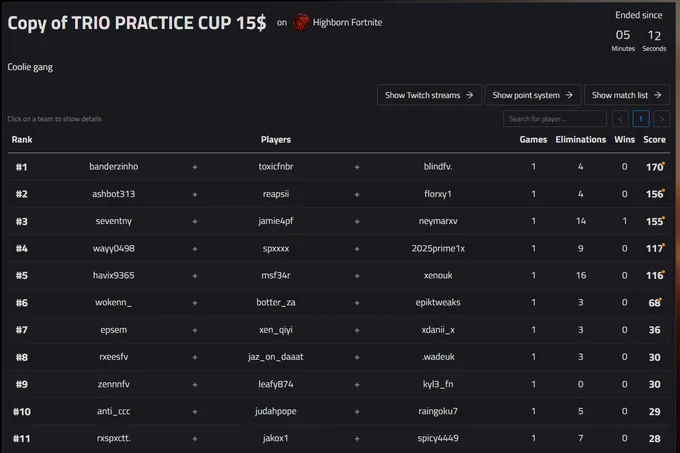Expand rank #5 team havix9365 row
This screenshot has height=453, width=680.
click(339, 275)
